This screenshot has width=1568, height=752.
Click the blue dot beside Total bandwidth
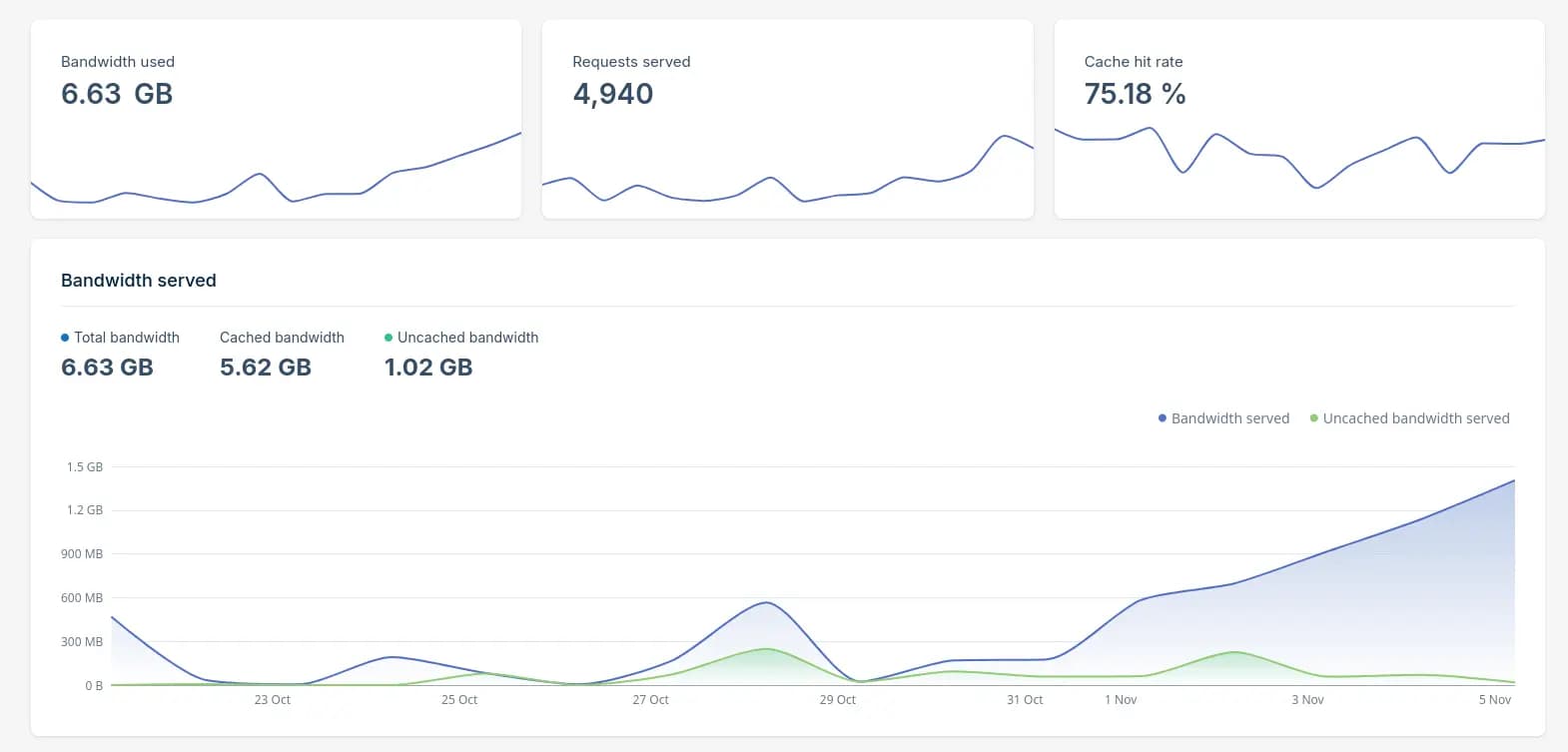[65, 338]
